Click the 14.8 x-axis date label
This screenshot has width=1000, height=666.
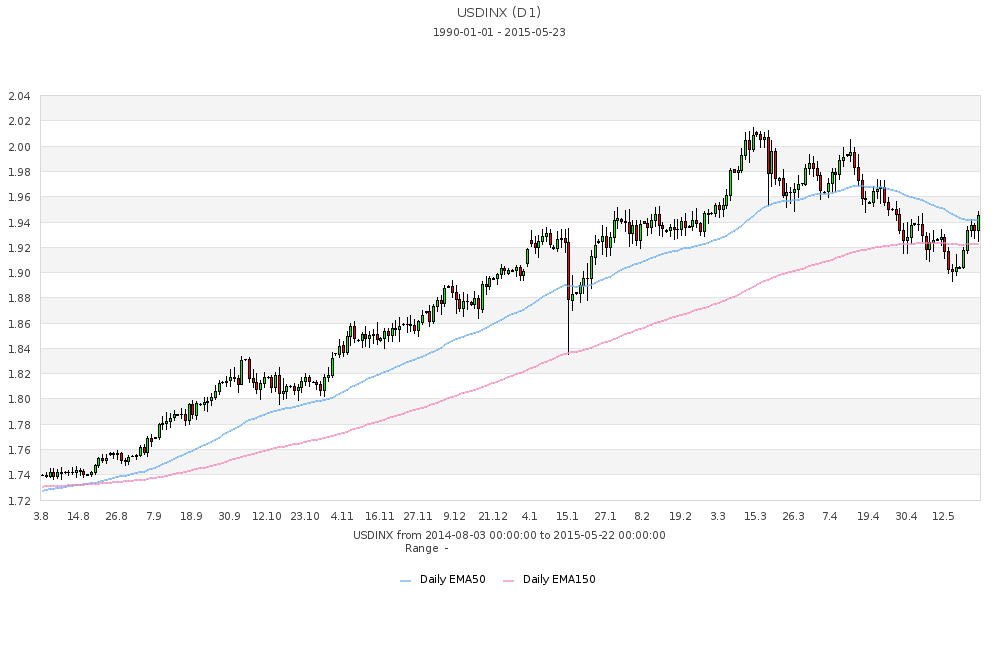tap(78, 516)
